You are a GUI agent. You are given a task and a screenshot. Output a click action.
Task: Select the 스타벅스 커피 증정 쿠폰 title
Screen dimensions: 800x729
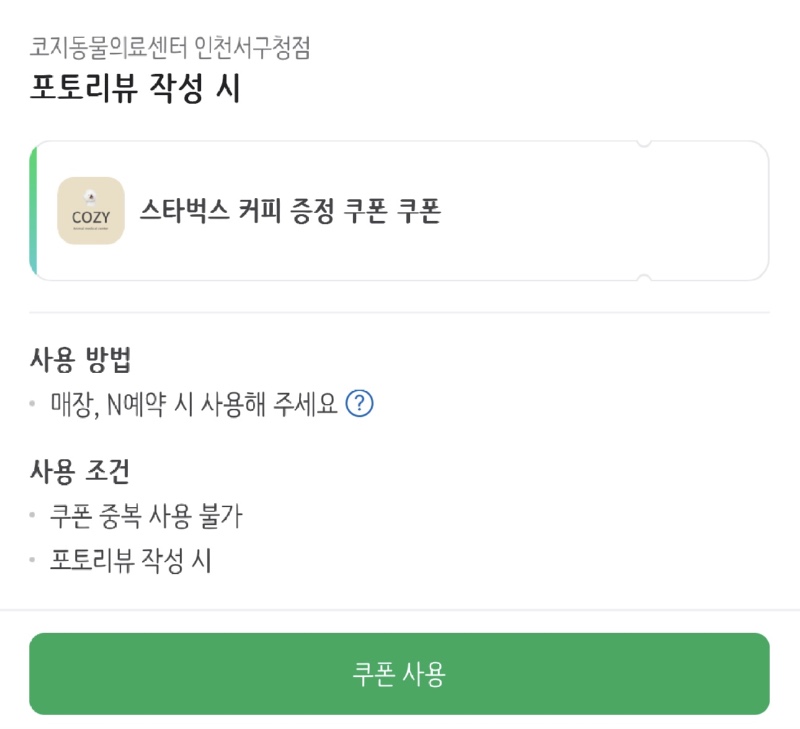tap(290, 211)
